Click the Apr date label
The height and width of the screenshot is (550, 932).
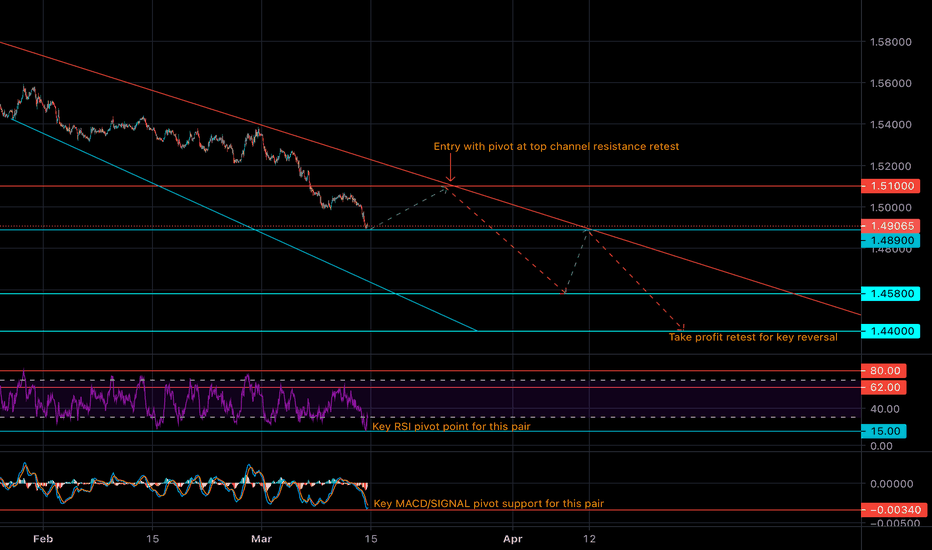(512, 539)
